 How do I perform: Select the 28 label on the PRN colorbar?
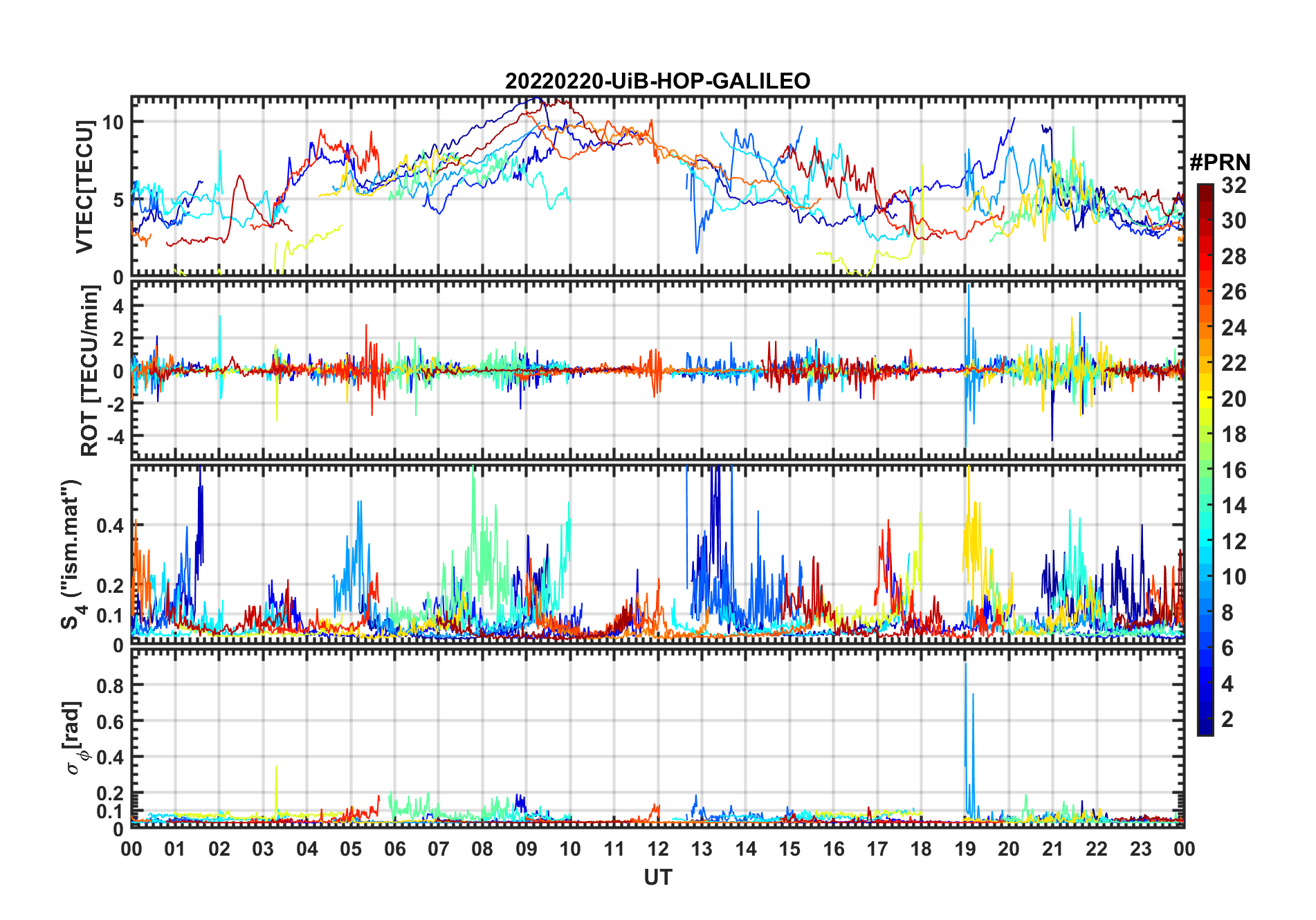point(1234,257)
